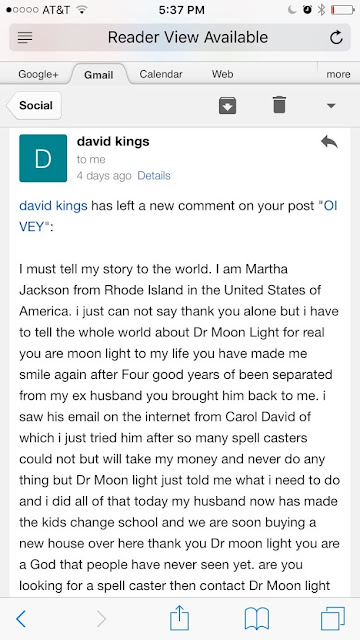
Task: Show open tabs in Safari
Action: point(333,619)
